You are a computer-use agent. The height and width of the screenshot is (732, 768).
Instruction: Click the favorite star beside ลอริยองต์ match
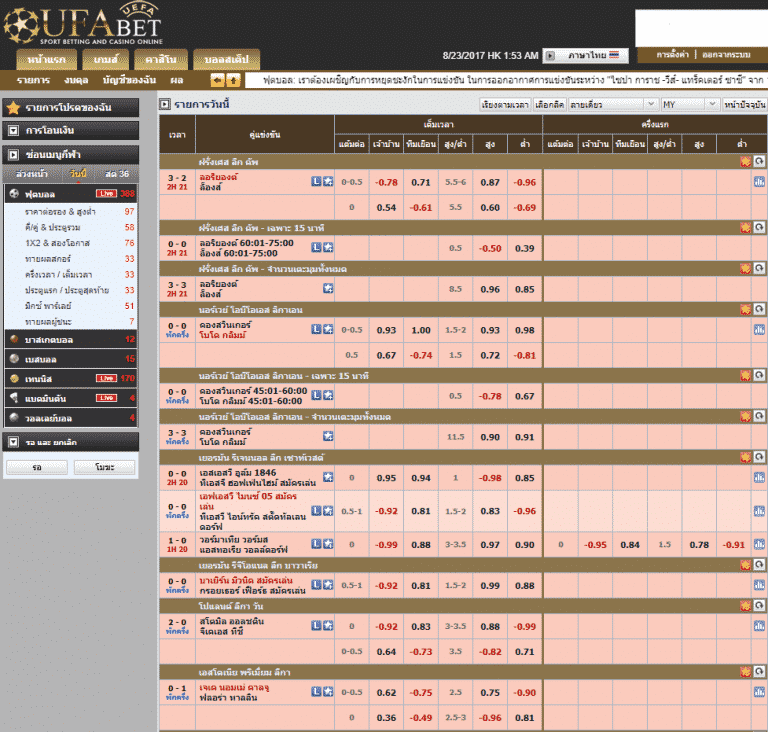[328, 182]
